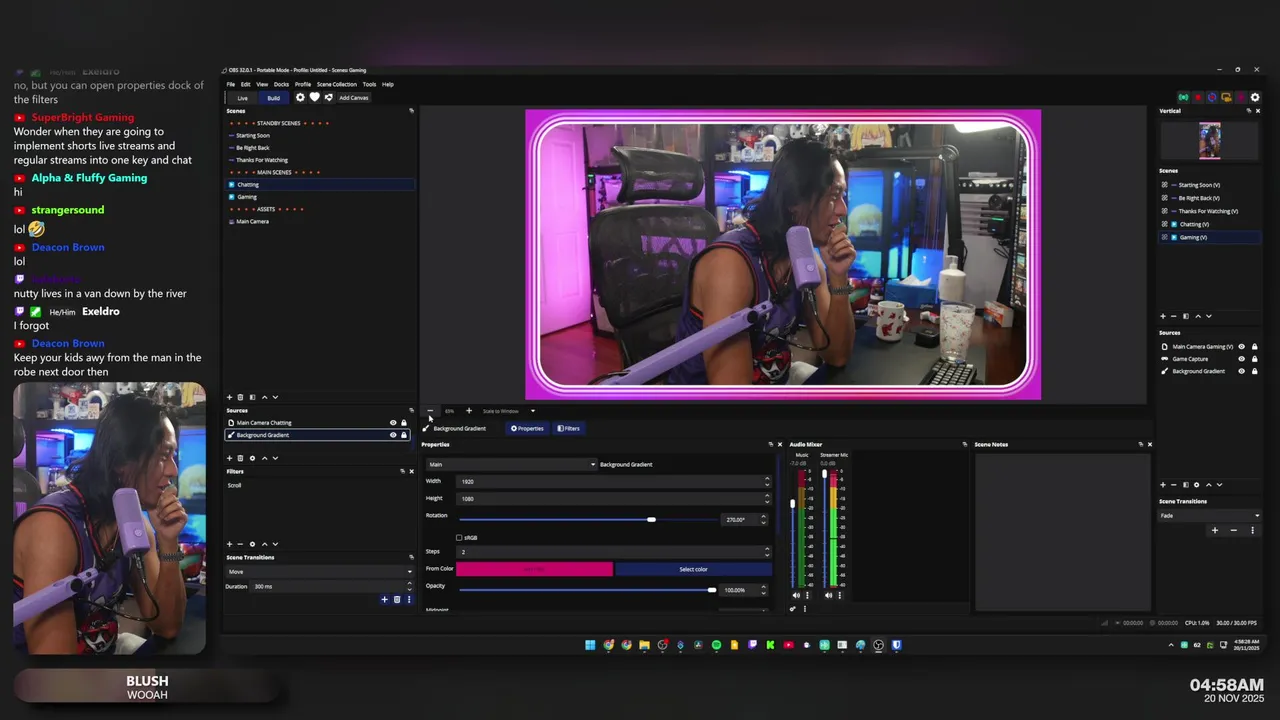
Task: Open source properties gear in Sources dock
Action: pyautogui.click(x=252, y=458)
